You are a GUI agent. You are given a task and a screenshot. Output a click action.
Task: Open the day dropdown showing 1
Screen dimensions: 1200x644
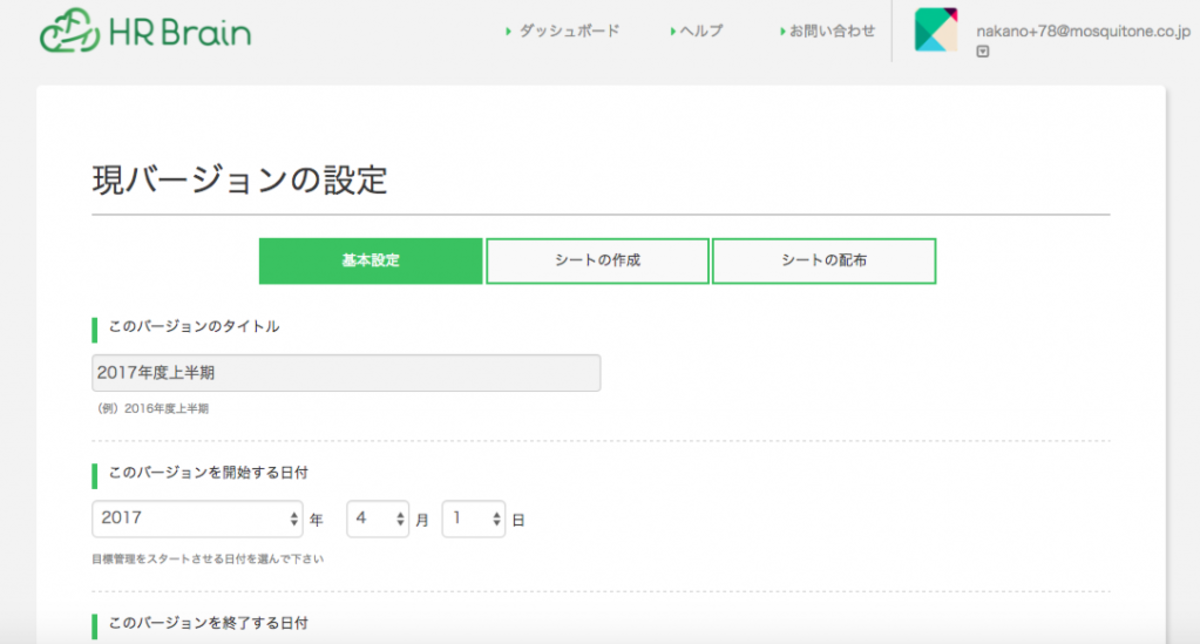coord(473,519)
